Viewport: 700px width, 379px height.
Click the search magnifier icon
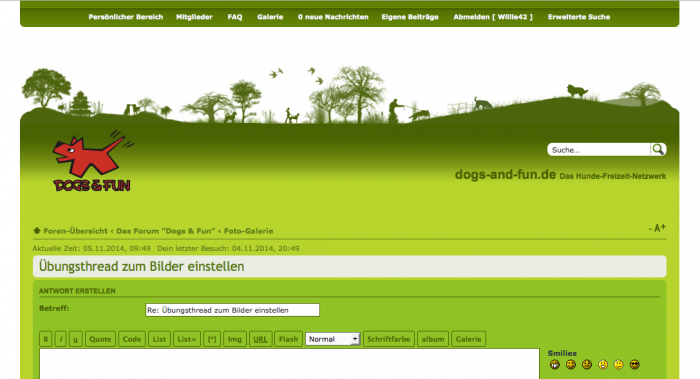tap(658, 150)
